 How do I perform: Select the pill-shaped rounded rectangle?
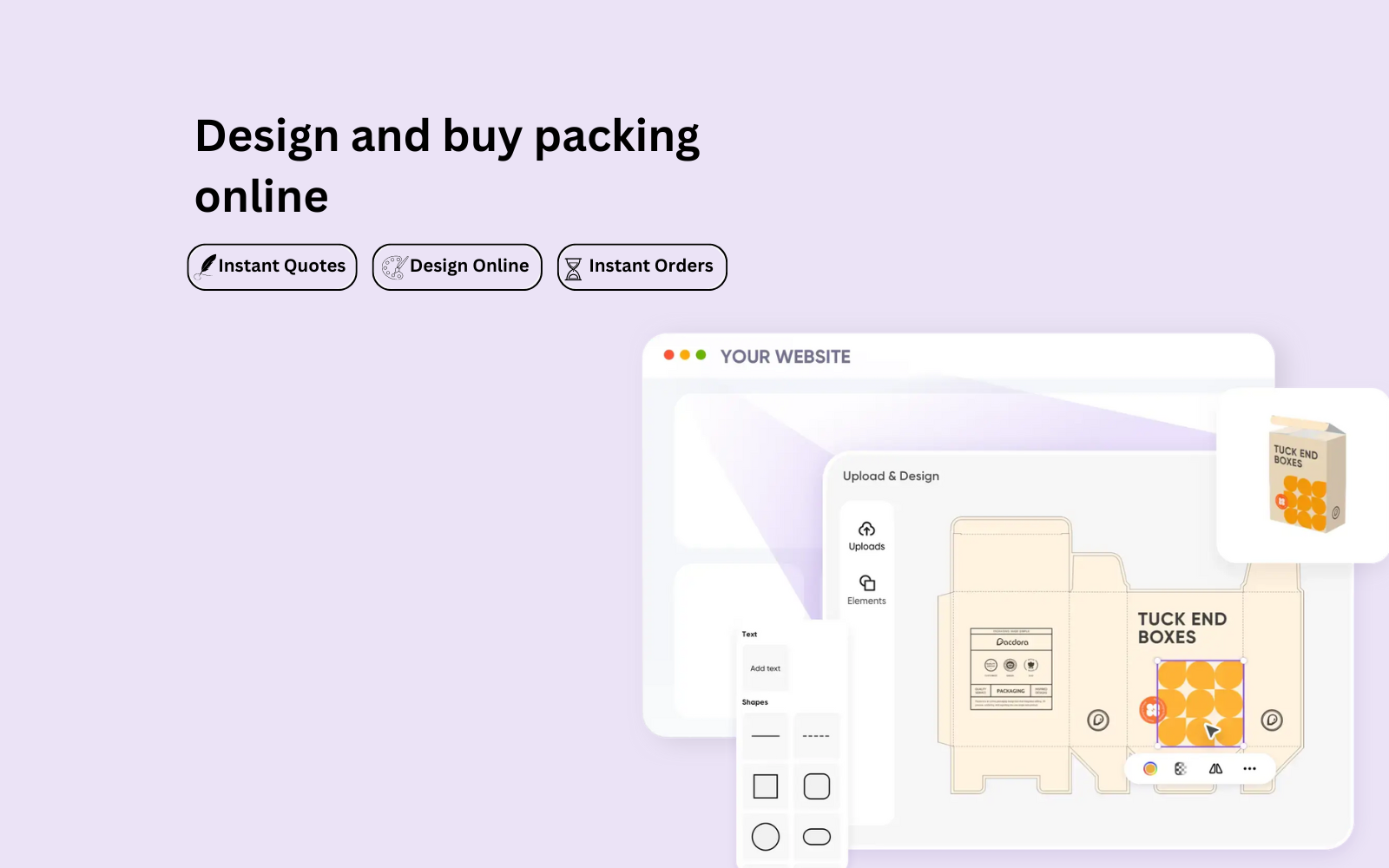tap(817, 837)
